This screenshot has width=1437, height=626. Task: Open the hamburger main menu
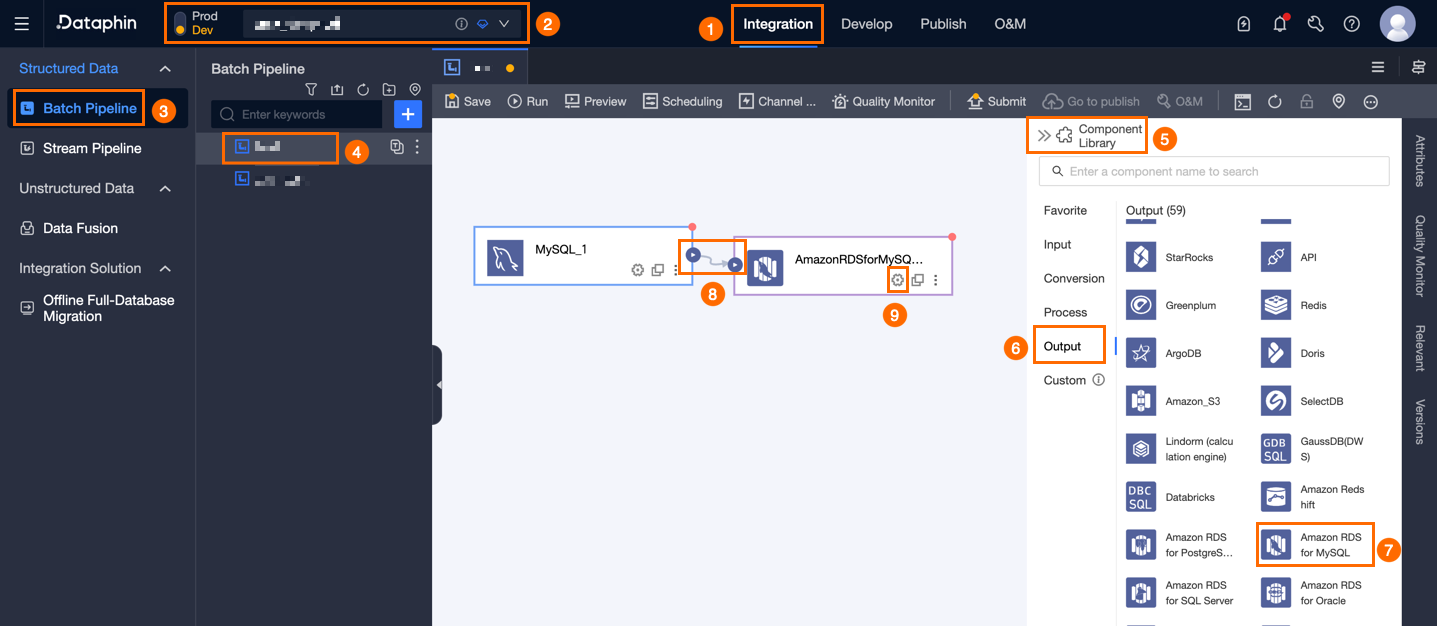coord(21,23)
